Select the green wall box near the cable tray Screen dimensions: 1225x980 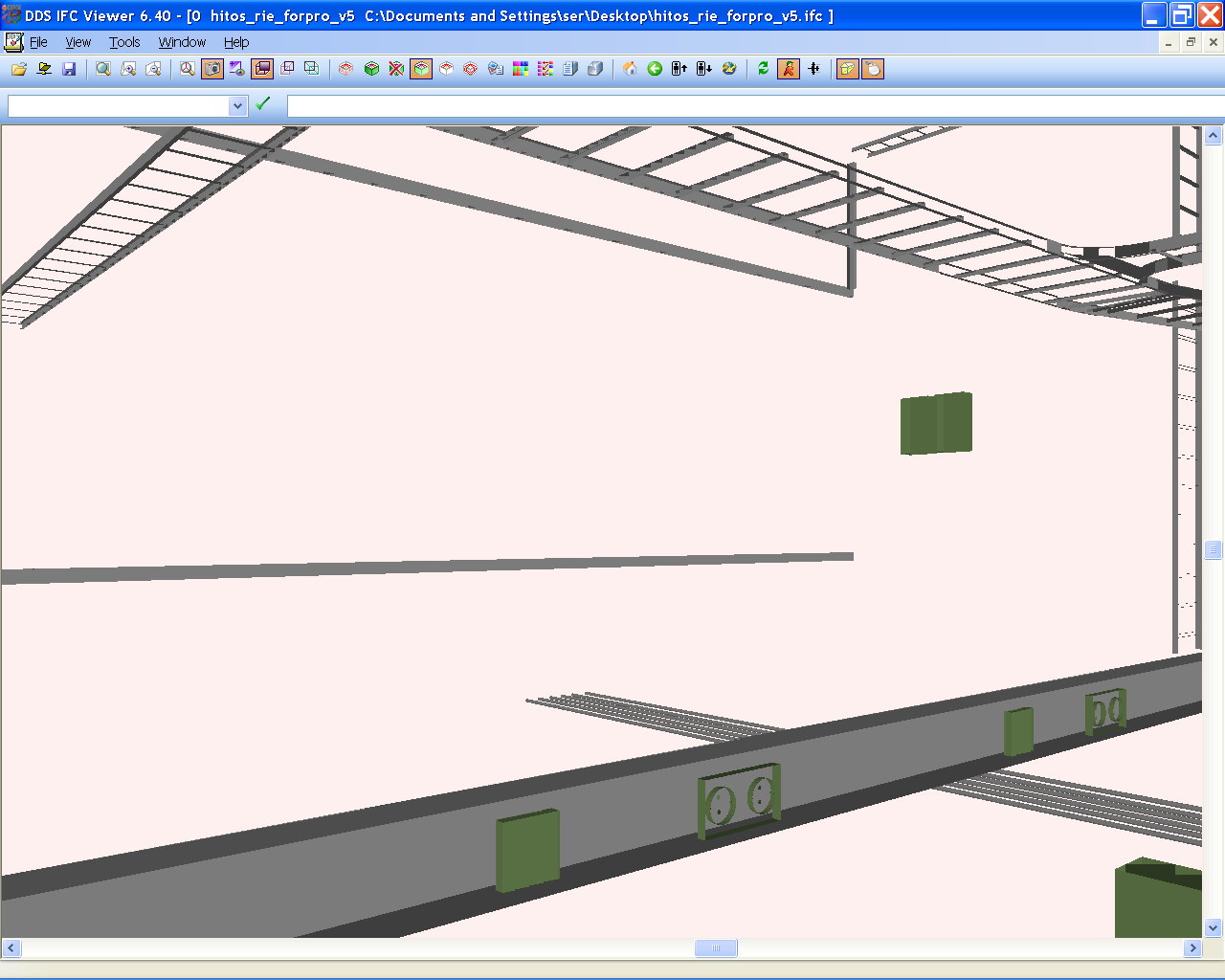[936, 423]
